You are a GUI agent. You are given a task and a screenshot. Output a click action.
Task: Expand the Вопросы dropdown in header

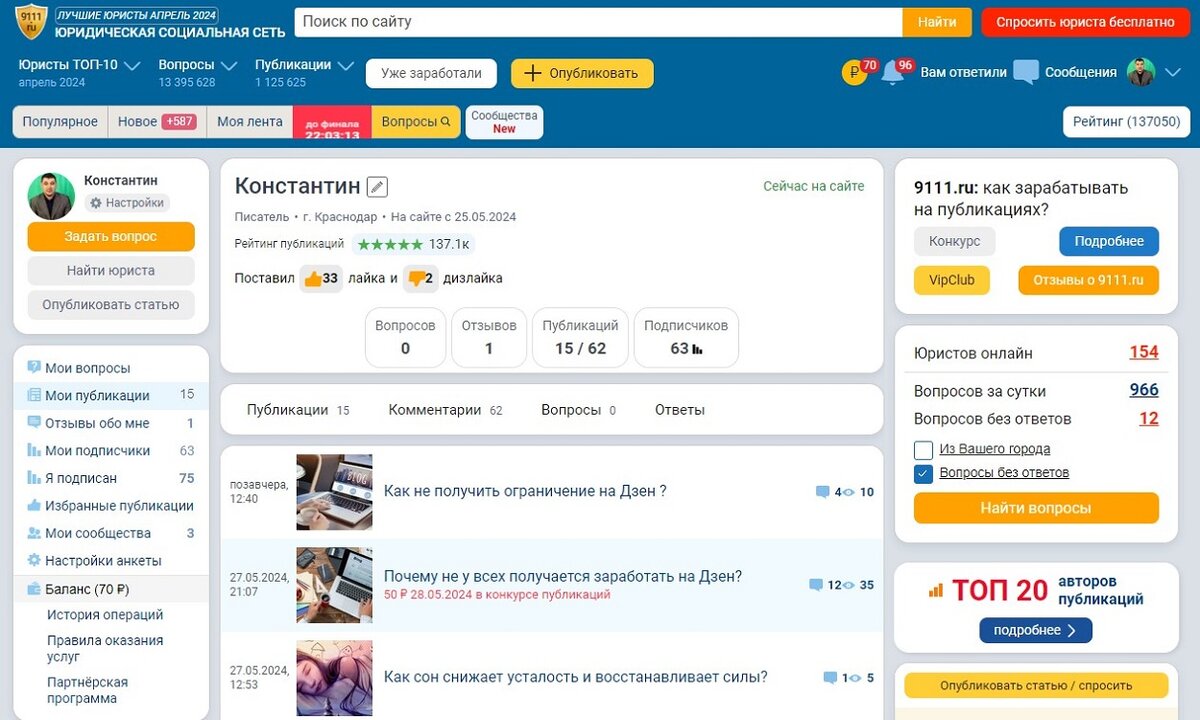click(x=229, y=66)
